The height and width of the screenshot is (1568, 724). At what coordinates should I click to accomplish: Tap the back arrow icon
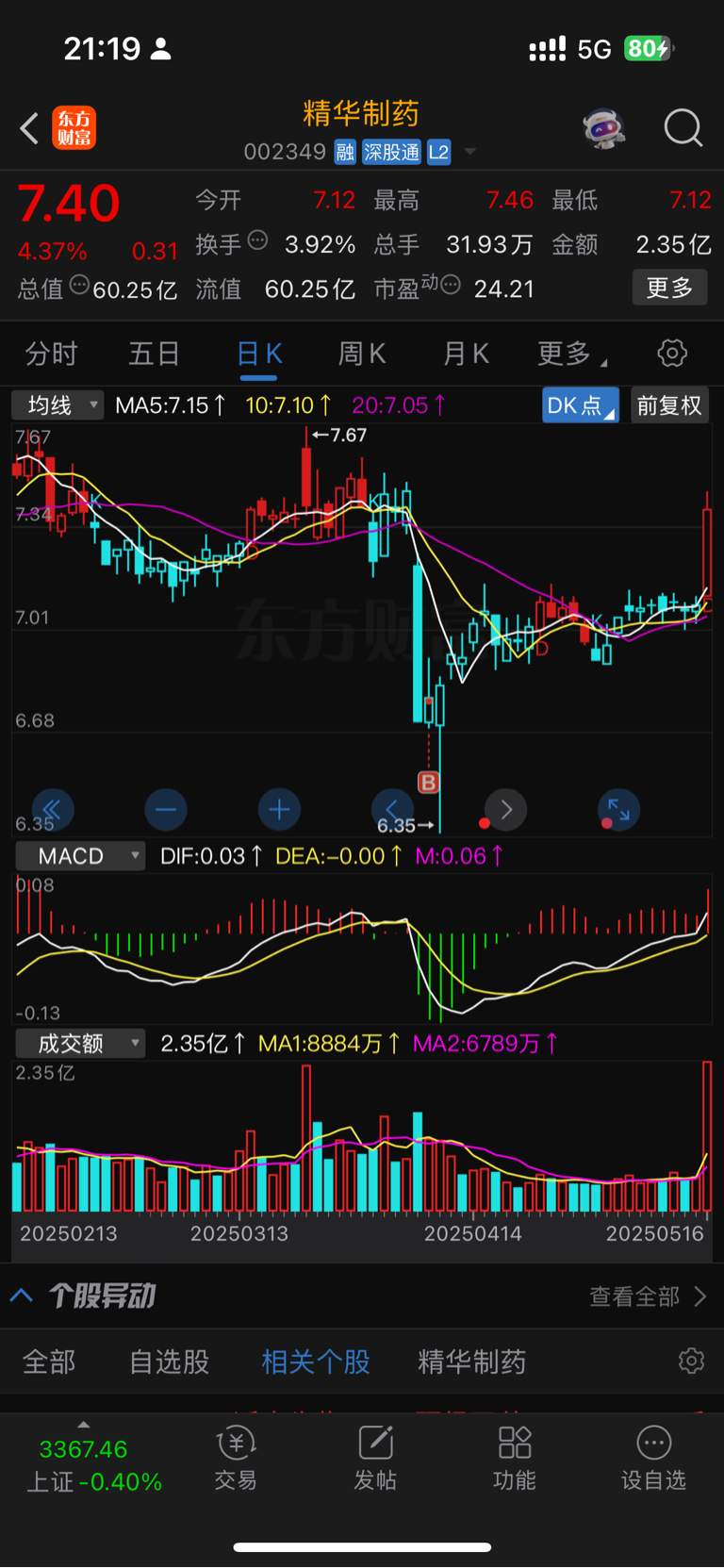point(29,127)
